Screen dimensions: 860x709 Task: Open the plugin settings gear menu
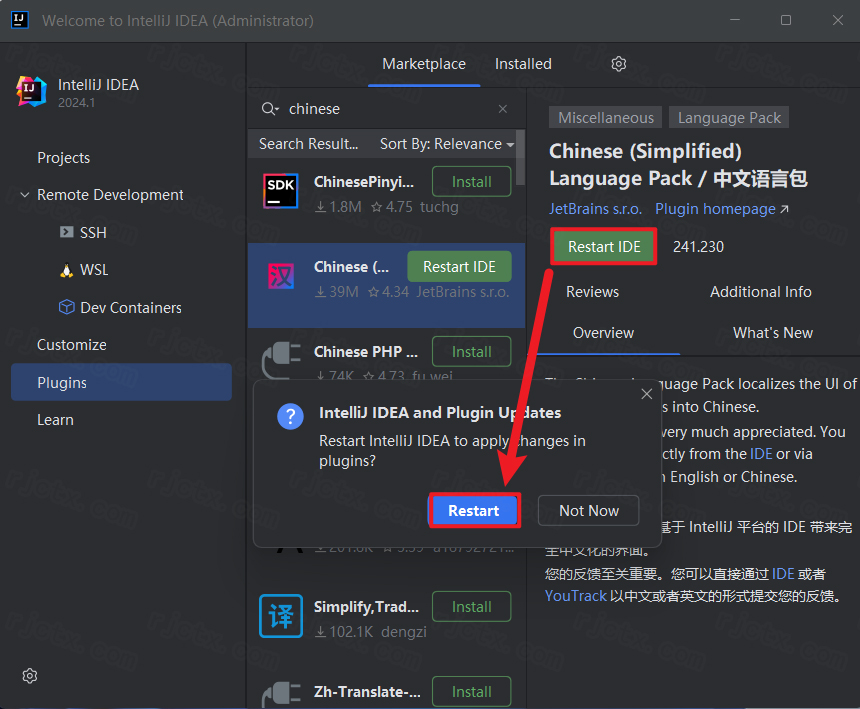pos(618,63)
